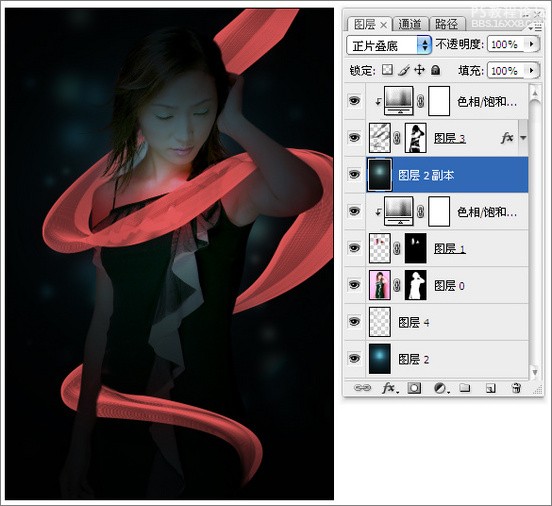Create a new layer

pos(490,388)
